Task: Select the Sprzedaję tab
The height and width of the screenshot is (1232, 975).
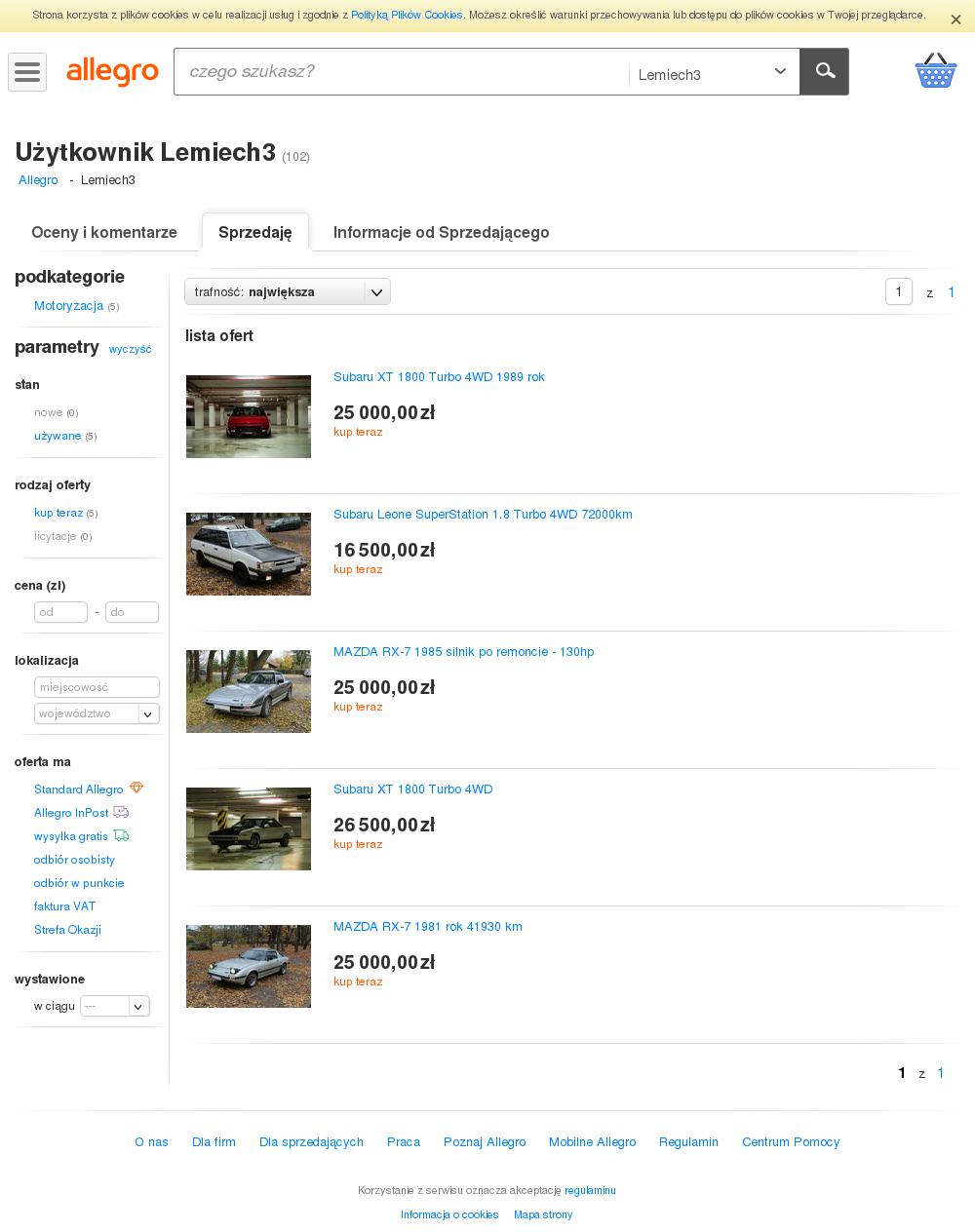Action: [255, 232]
